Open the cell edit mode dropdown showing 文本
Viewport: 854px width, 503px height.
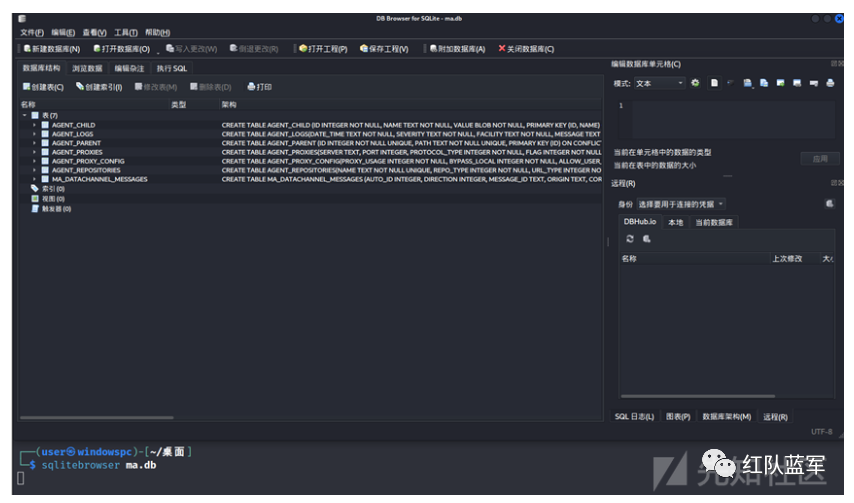659,83
